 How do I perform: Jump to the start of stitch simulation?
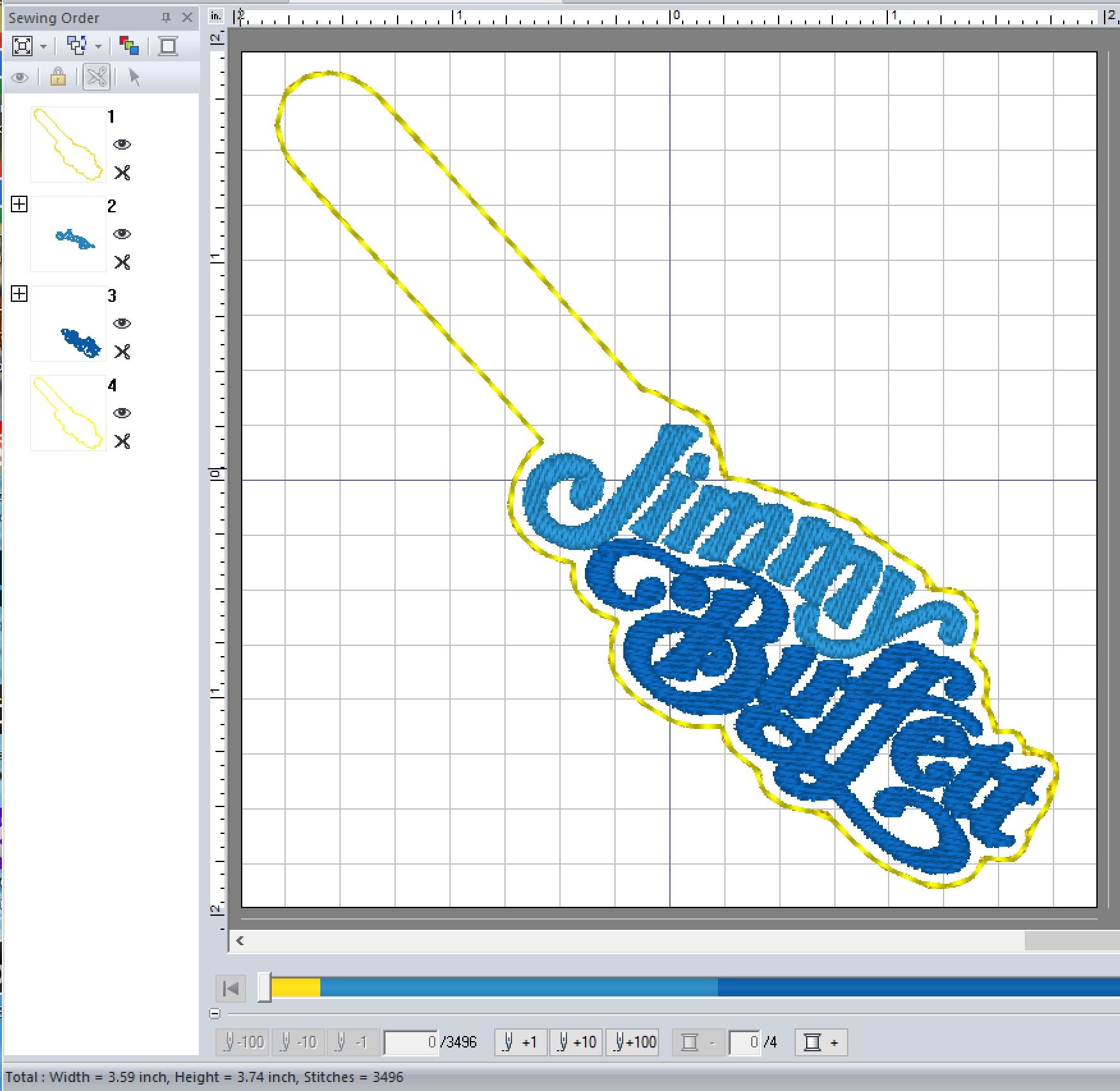[231, 989]
